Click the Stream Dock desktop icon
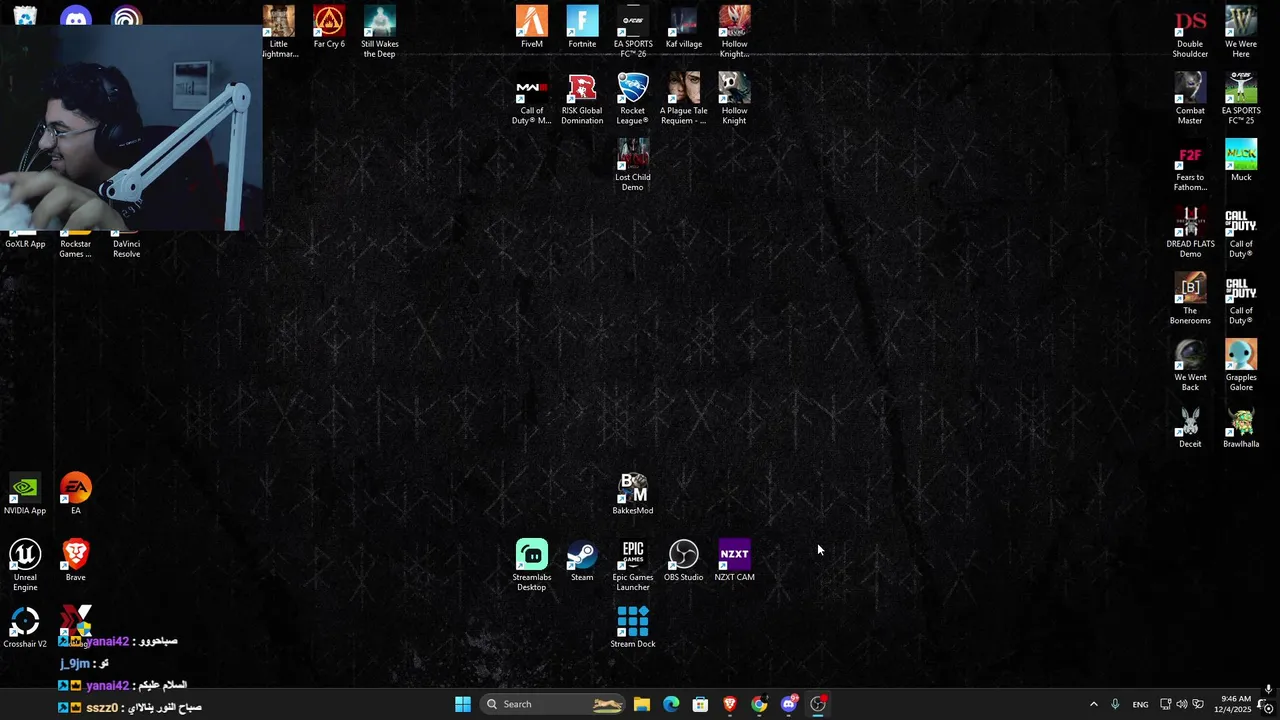 (x=633, y=628)
